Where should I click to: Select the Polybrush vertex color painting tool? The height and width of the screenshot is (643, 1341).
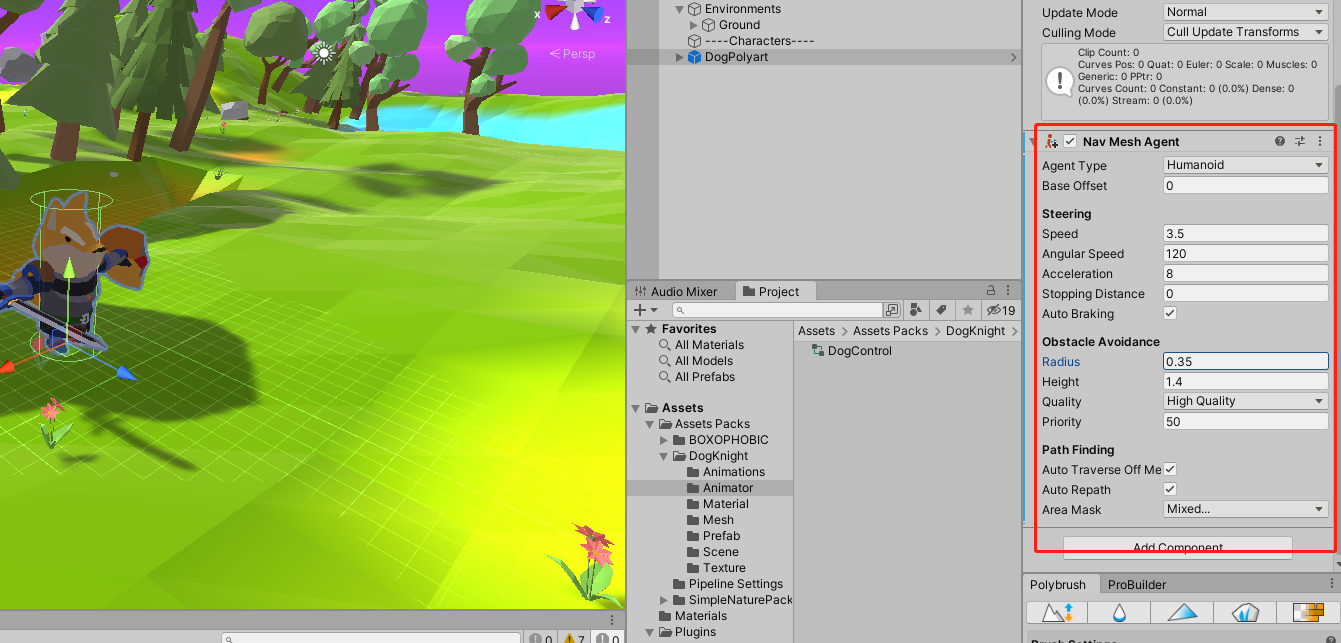(x=1182, y=612)
